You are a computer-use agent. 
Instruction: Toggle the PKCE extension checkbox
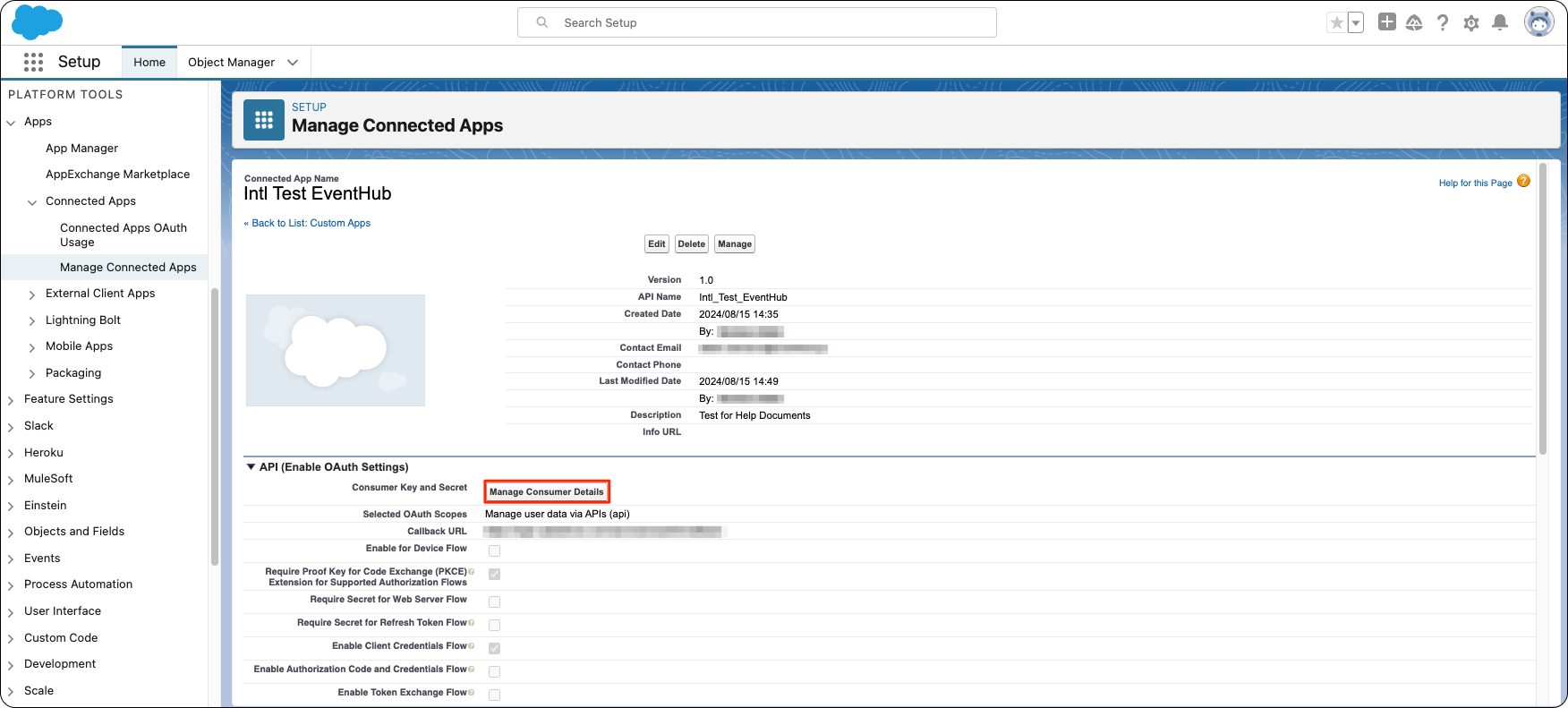[x=494, y=574]
